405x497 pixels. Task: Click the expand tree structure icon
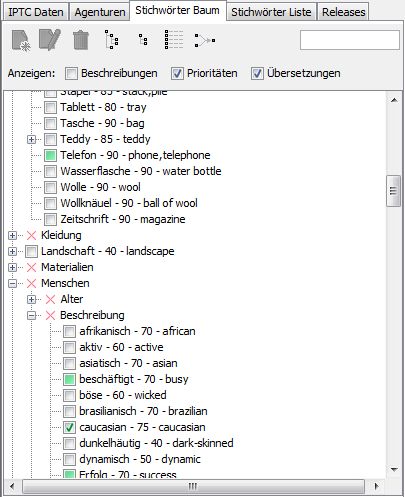point(111,40)
